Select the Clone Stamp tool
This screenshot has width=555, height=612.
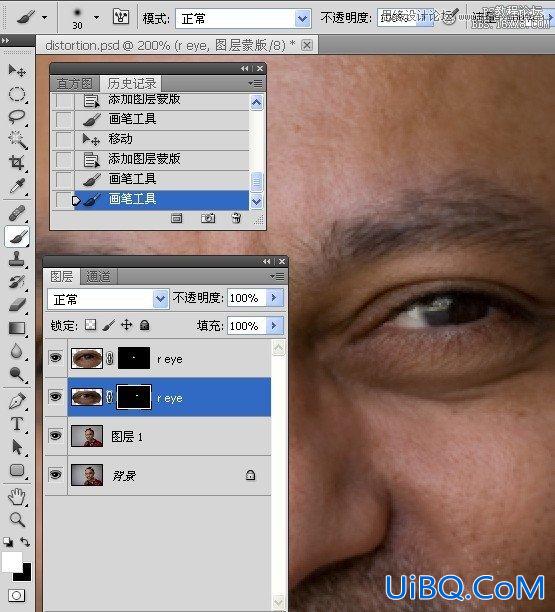[17, 259]
